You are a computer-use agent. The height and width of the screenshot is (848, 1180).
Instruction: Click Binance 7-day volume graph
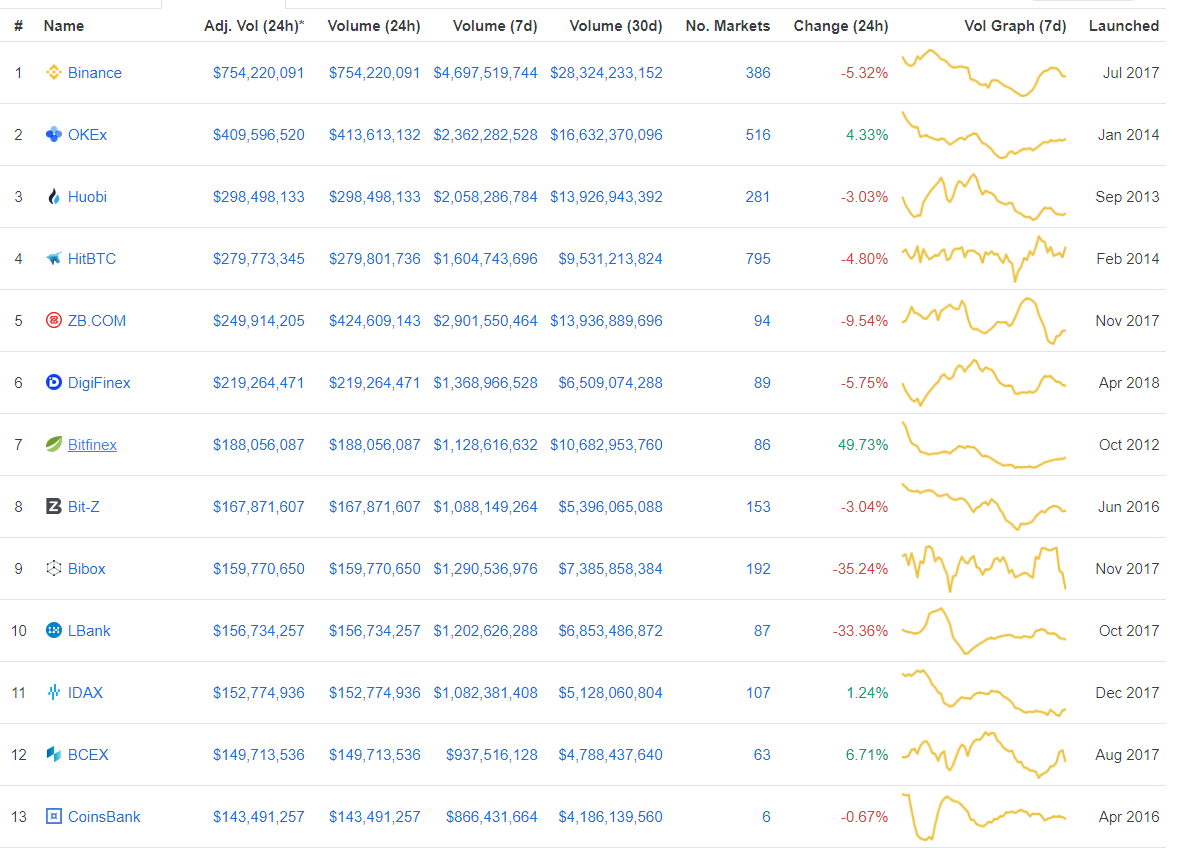(x=984, y=73)
